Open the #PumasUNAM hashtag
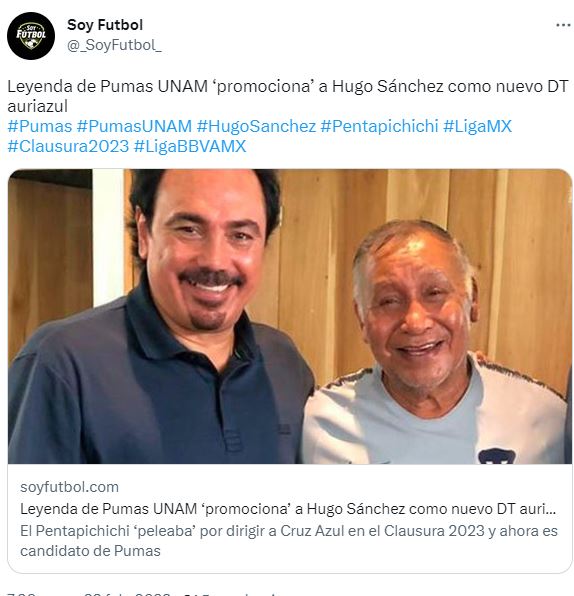This screenshot has width=574, height=596. (x=134, y=126)
